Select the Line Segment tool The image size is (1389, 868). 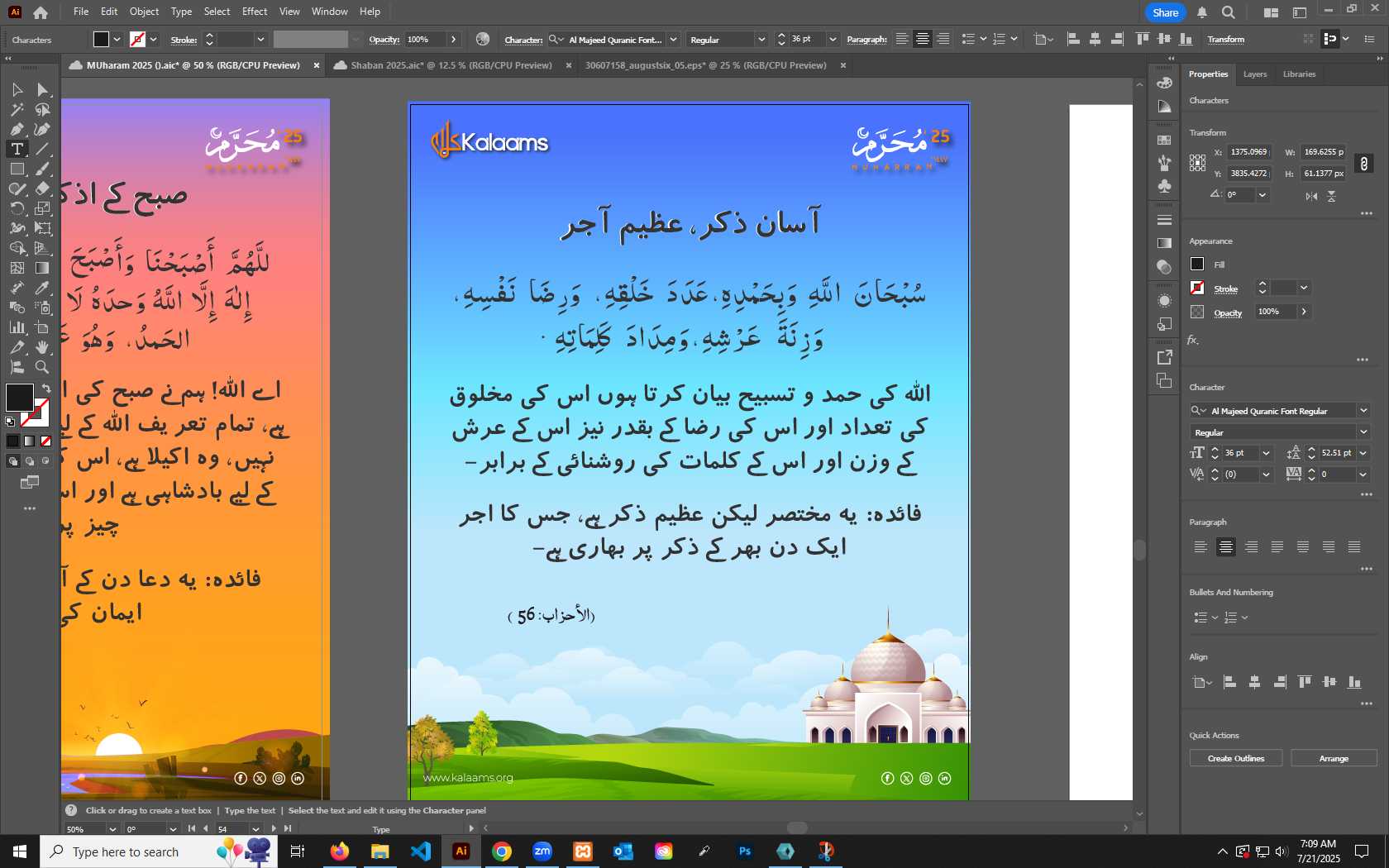coord(42,149)
